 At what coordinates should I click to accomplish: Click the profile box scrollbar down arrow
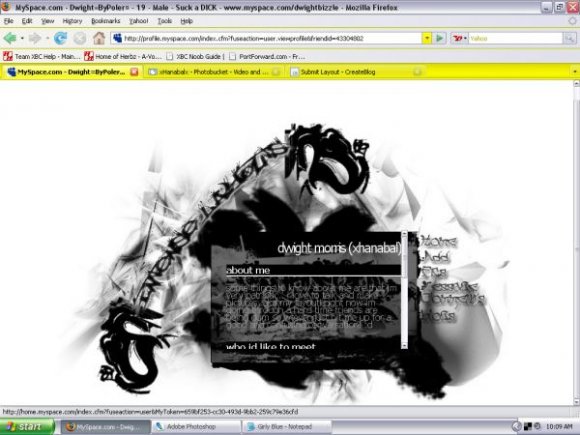(404, 345)
